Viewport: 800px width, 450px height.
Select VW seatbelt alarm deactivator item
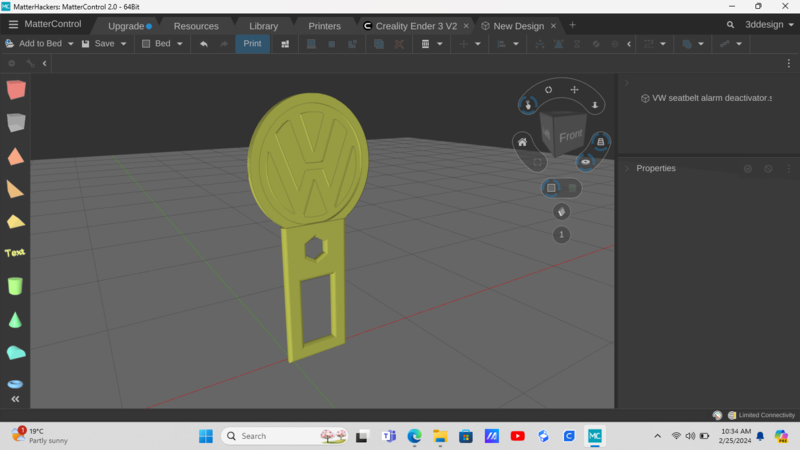click(x=712, y=98)
